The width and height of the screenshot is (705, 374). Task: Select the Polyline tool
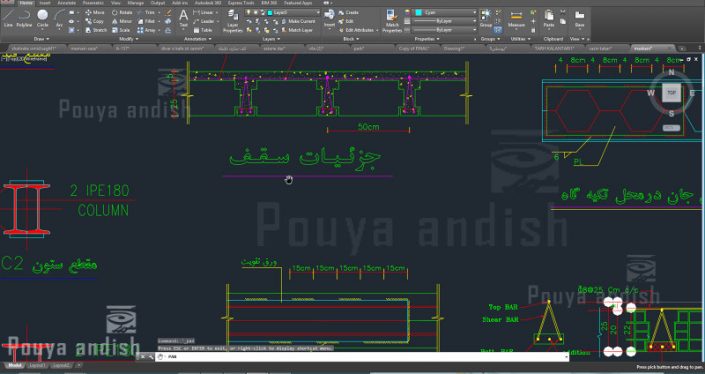point(24,18)
